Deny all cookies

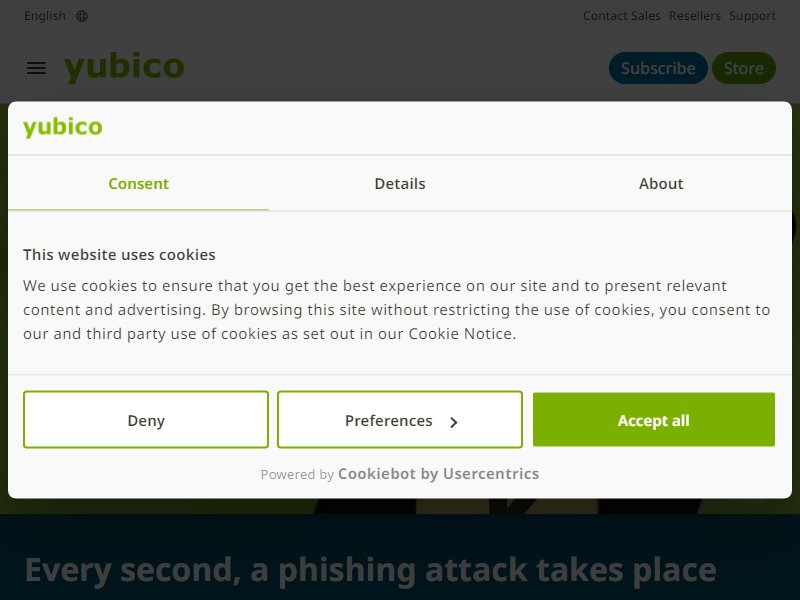click(146, 420)
